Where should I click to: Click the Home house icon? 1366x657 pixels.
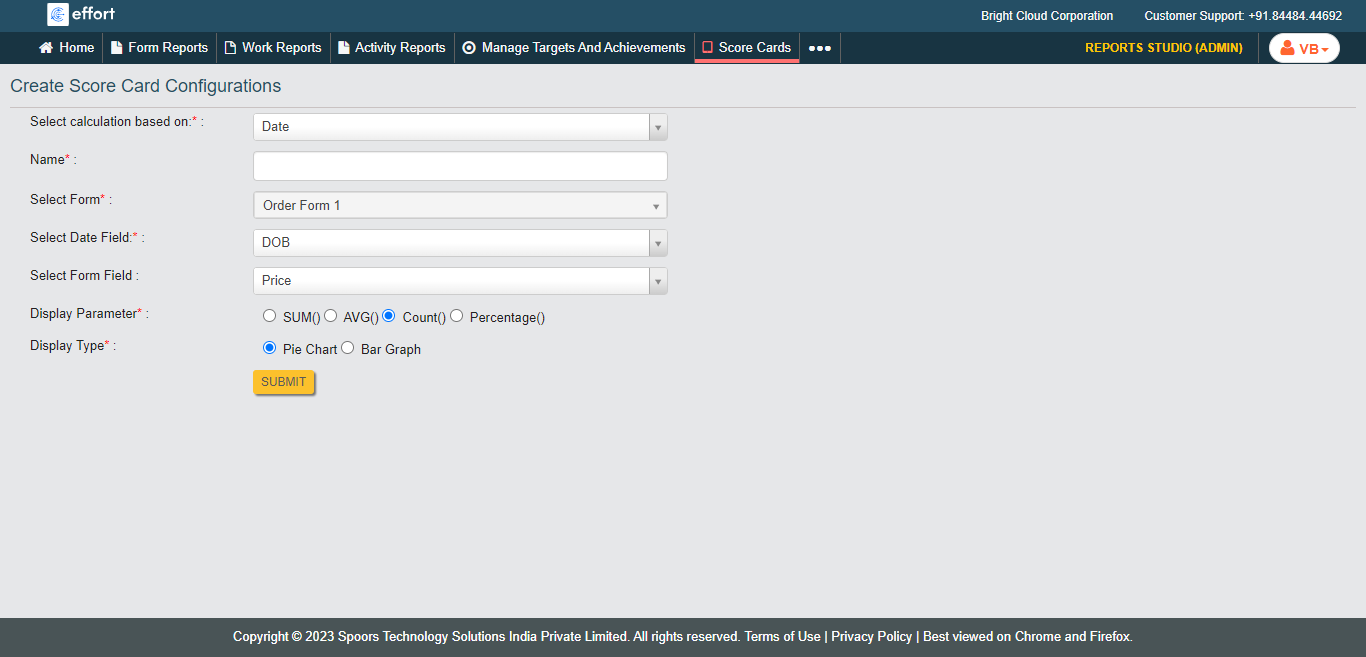pos(46,48)
